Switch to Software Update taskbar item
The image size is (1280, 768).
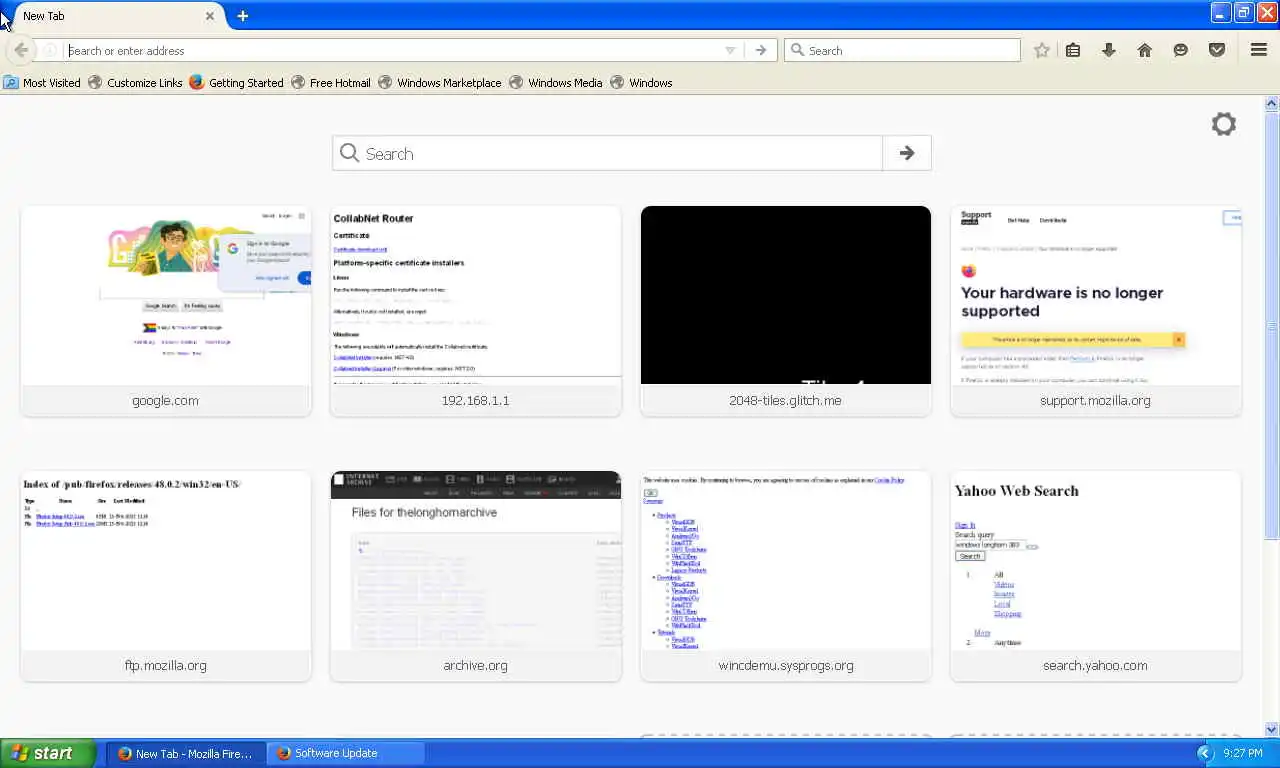coord(346,753)
